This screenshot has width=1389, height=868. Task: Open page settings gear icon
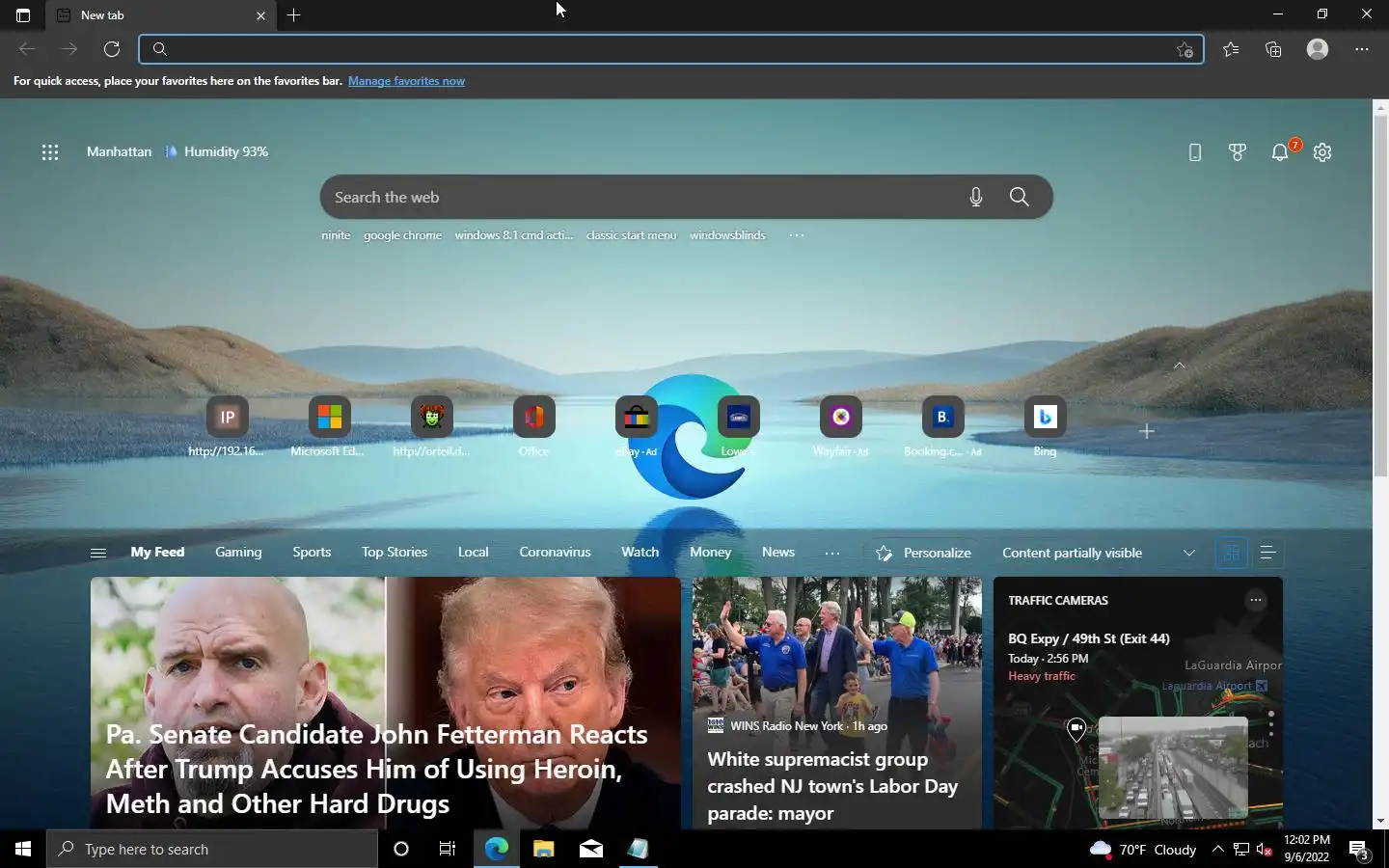pos(1322,152)
